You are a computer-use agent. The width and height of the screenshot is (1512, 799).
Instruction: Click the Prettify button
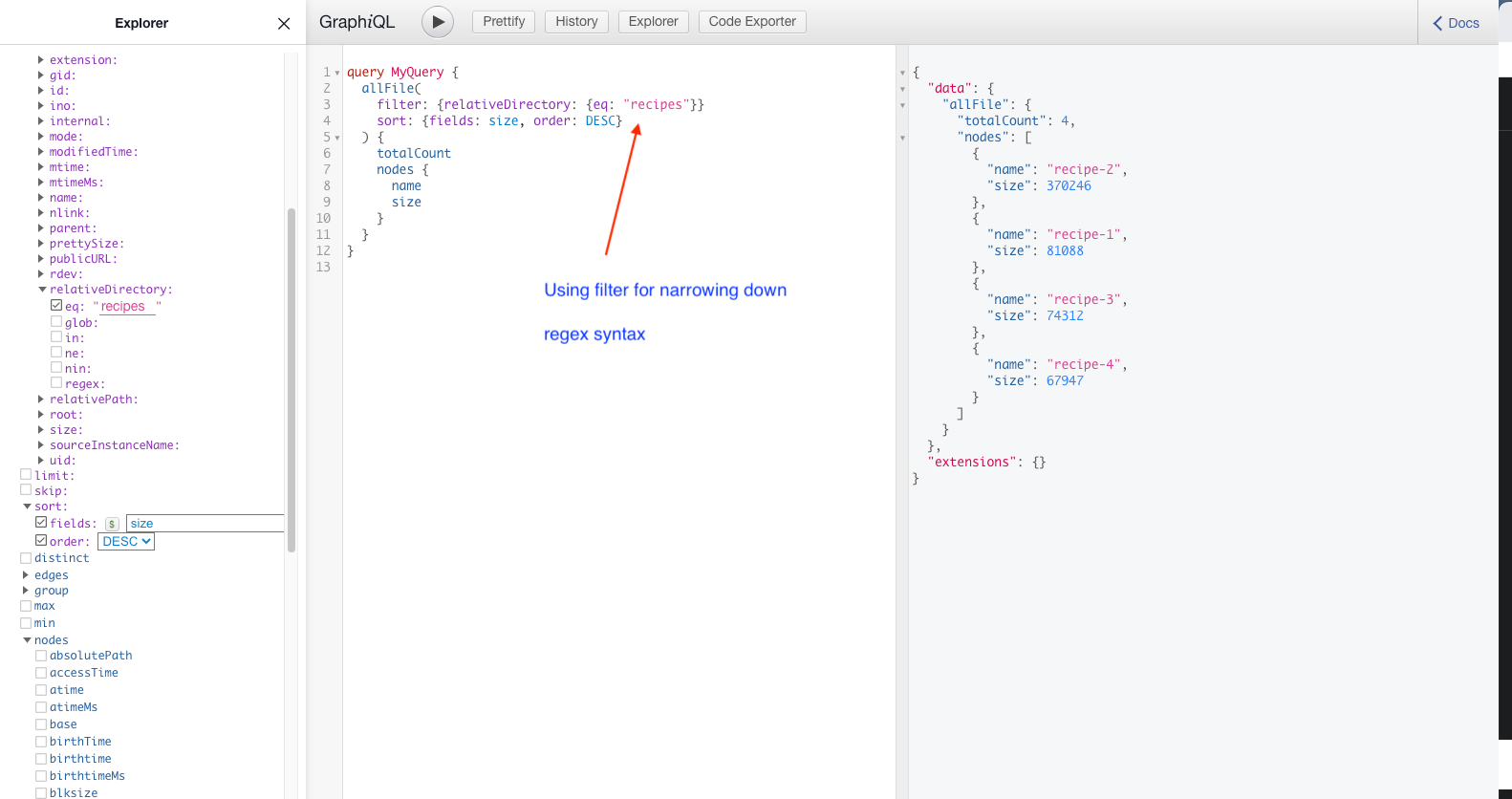504,21
